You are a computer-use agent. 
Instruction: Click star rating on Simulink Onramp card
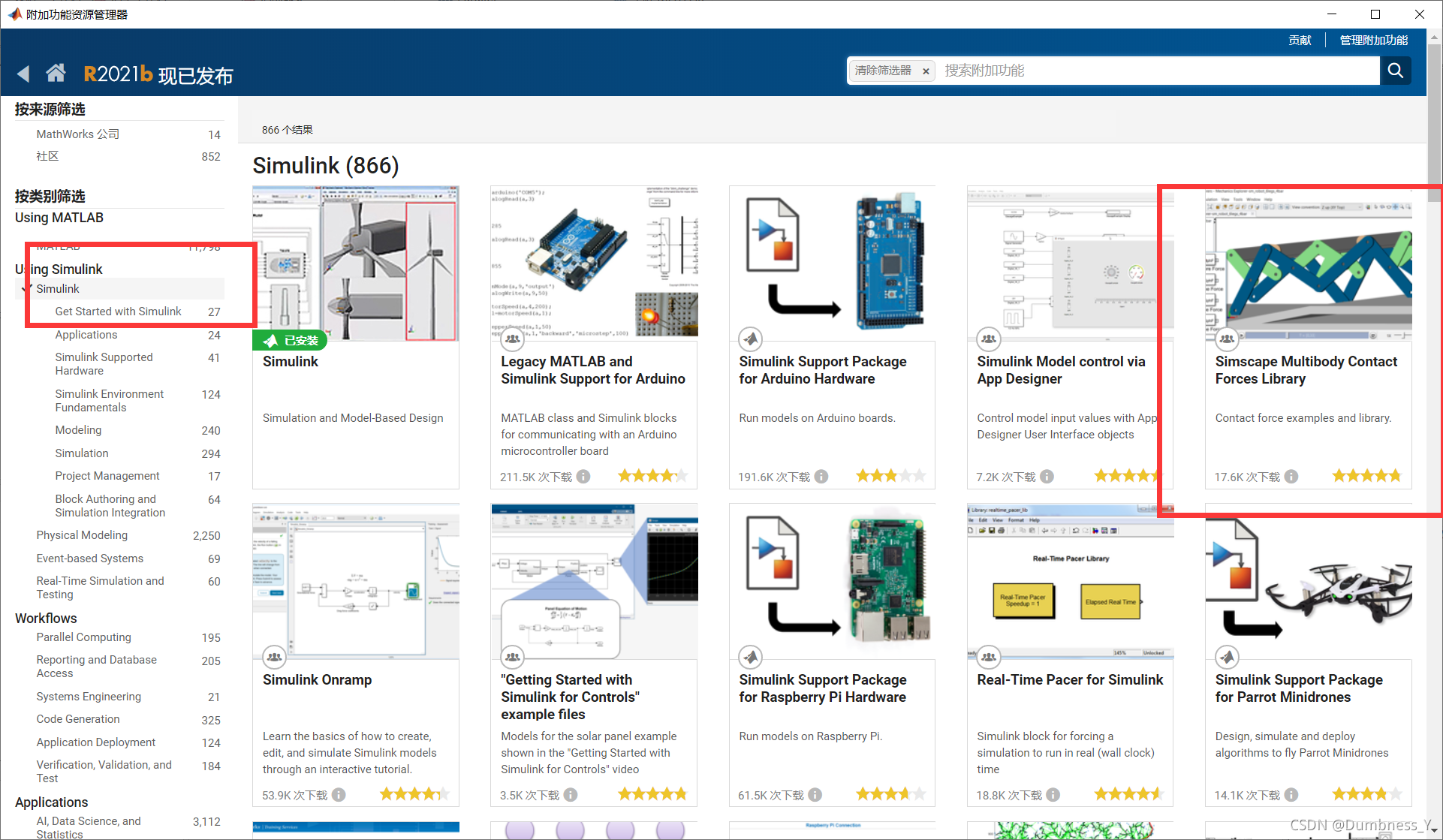414,794
